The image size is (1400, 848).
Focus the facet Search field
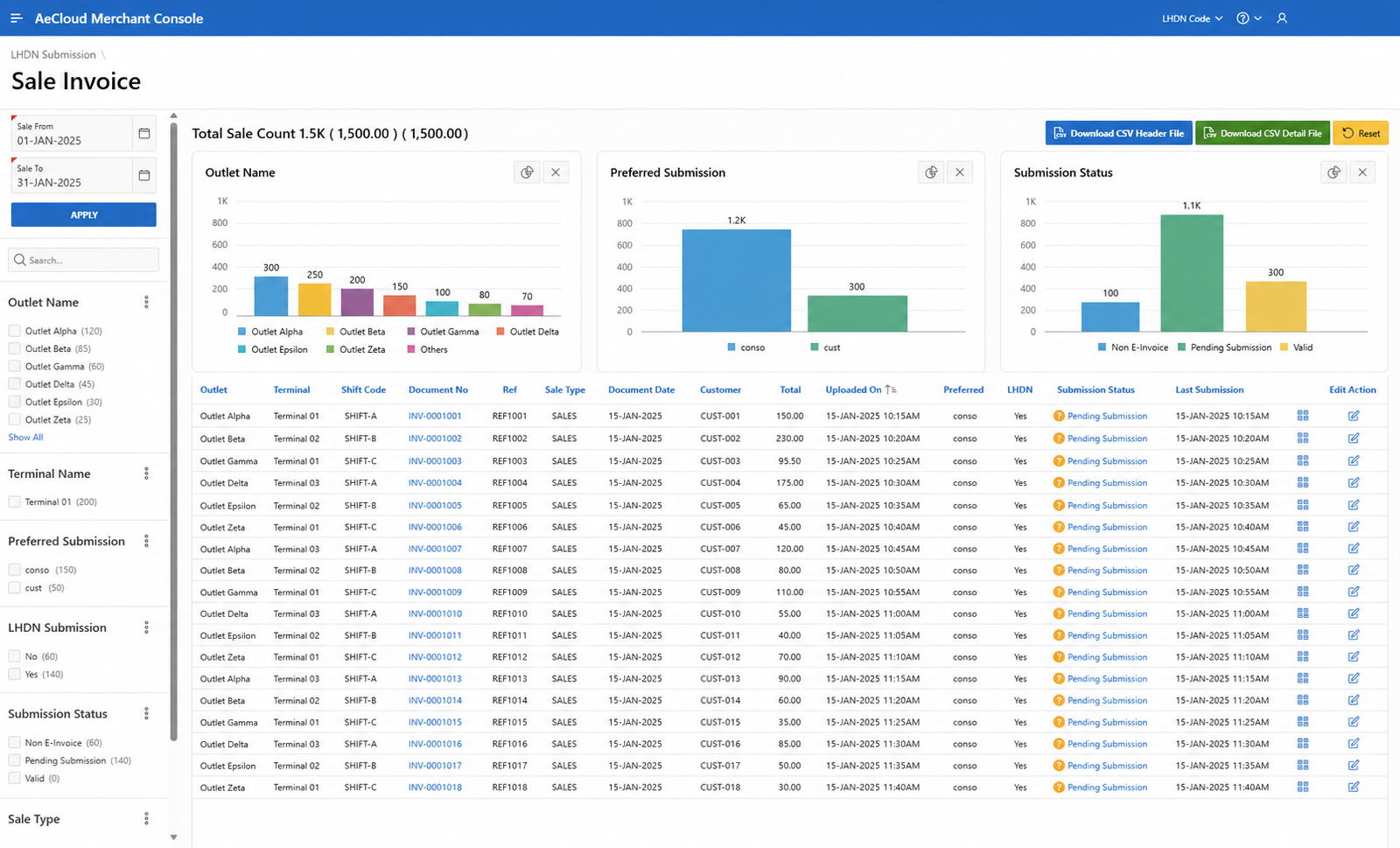pos(84,260)
